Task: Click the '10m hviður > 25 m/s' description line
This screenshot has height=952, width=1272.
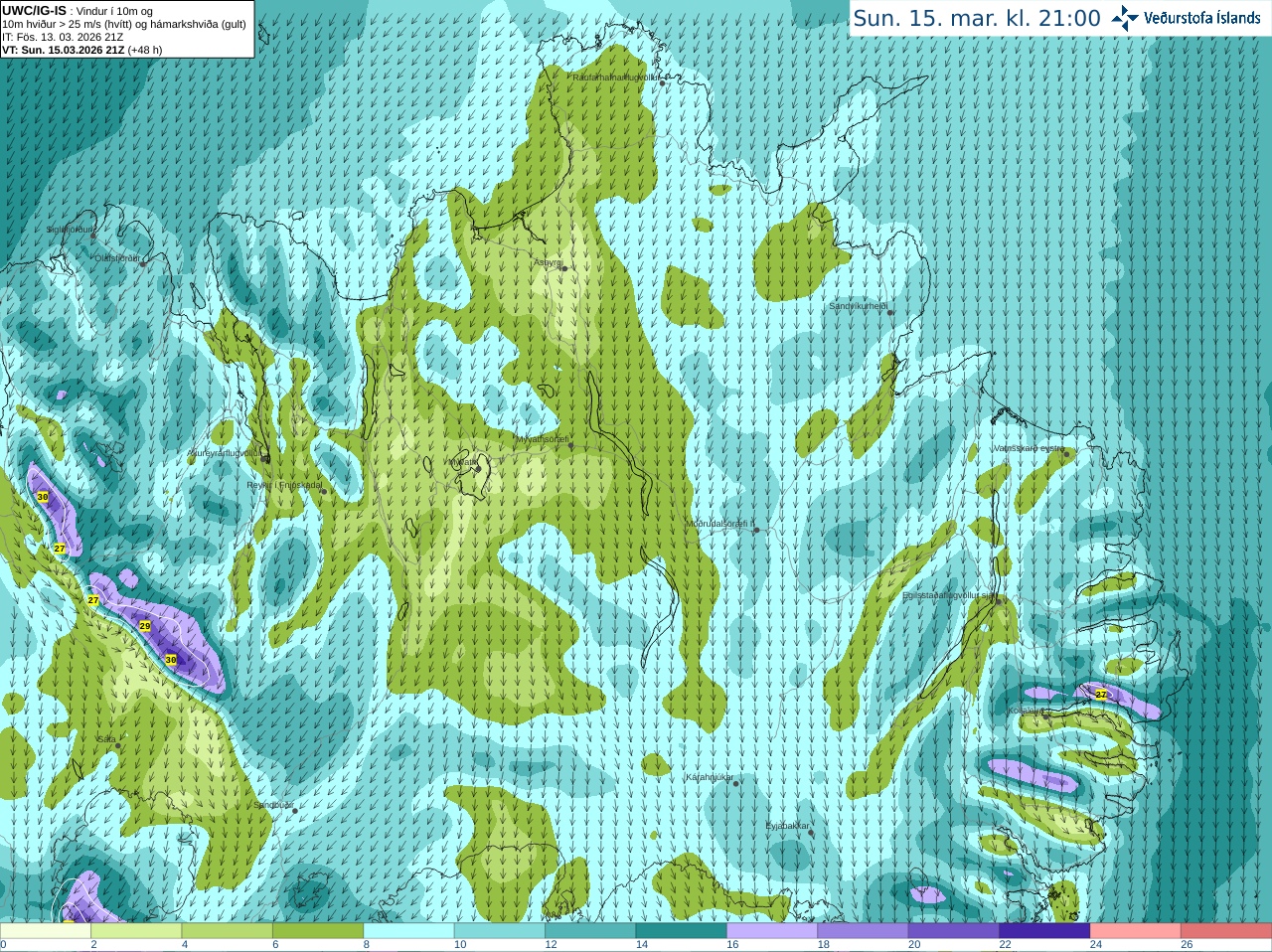Action: click(124, 24)
